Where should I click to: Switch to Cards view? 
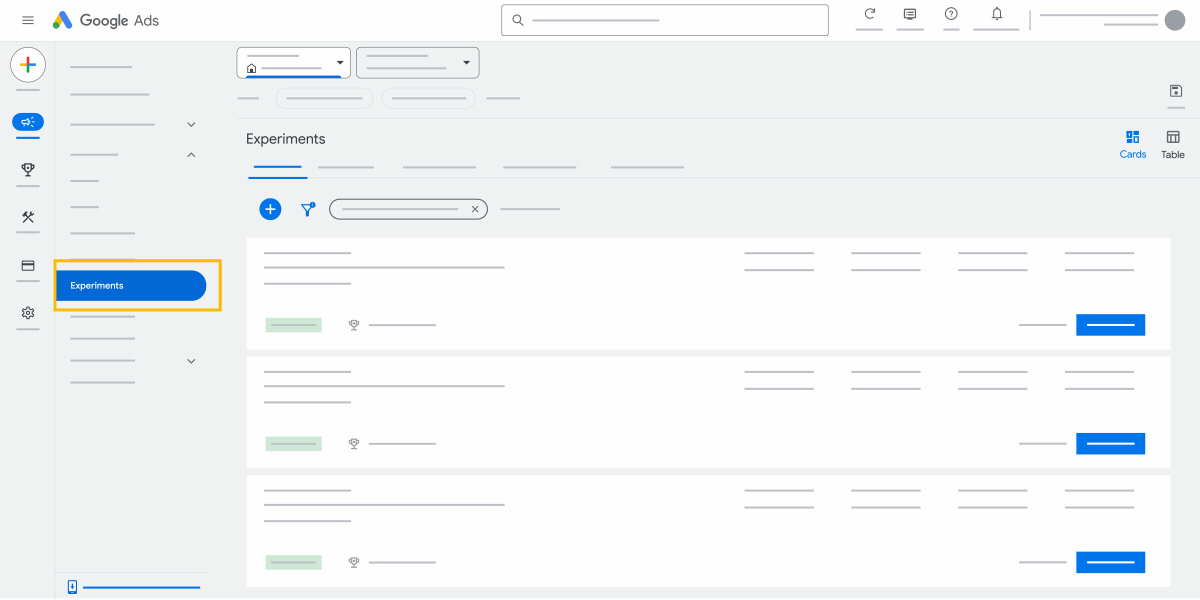click(x=1133, y=143)
